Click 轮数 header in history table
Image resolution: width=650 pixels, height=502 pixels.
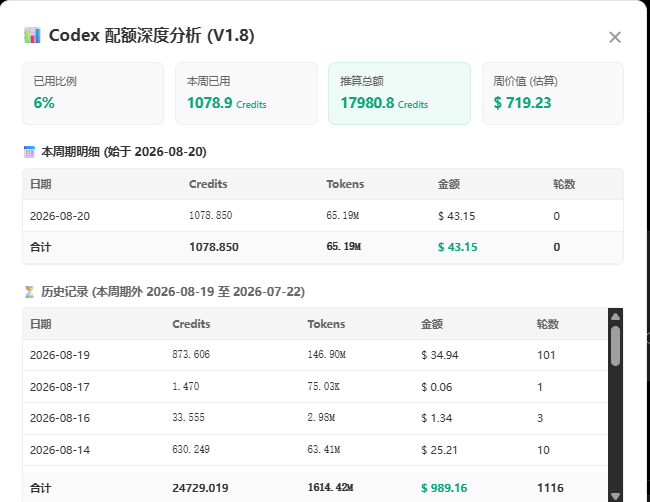click(x=548, y=324)
